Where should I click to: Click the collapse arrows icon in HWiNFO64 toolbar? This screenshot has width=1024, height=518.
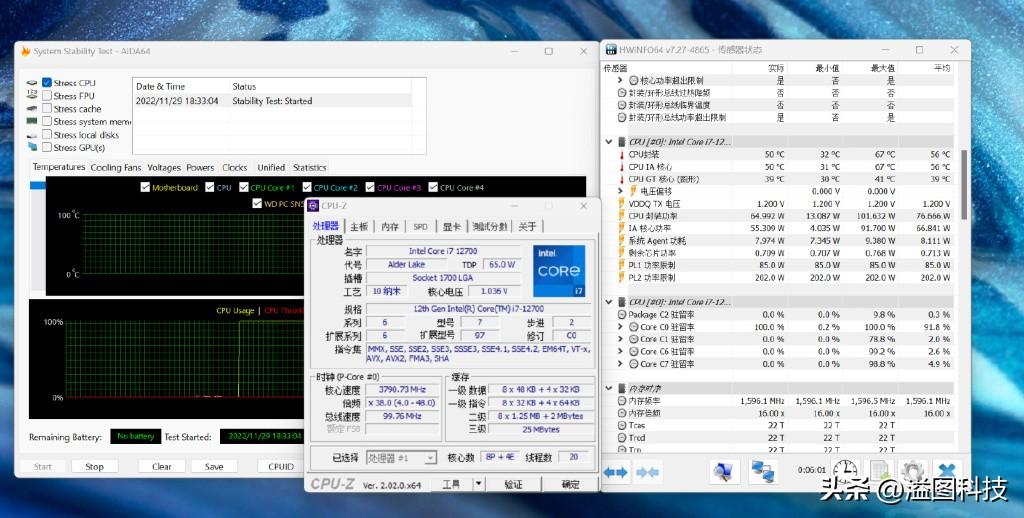(x=647, y=472)
